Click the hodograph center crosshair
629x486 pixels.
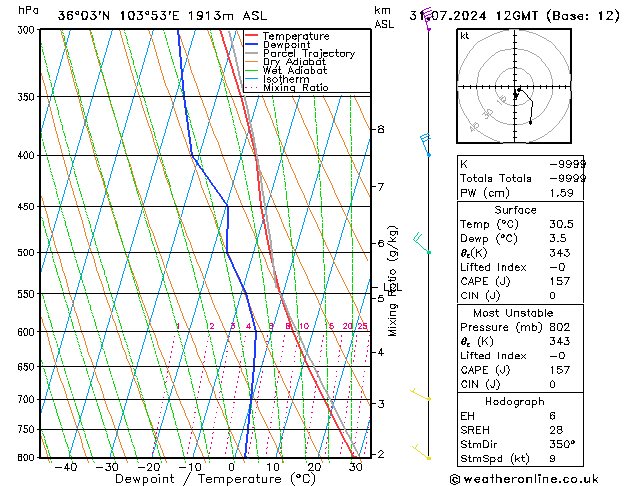(x=515, y=87)
